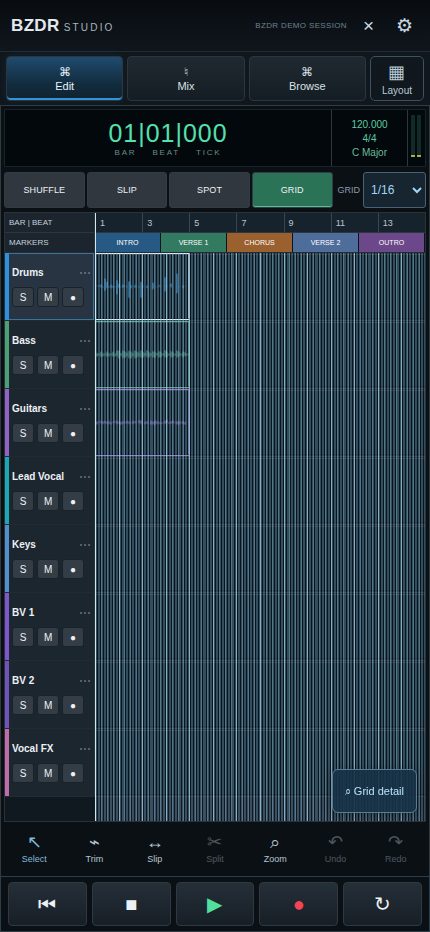Click the 120.000 tempo value
Viewport: 430px width, 932px height.
coord(369,124)
